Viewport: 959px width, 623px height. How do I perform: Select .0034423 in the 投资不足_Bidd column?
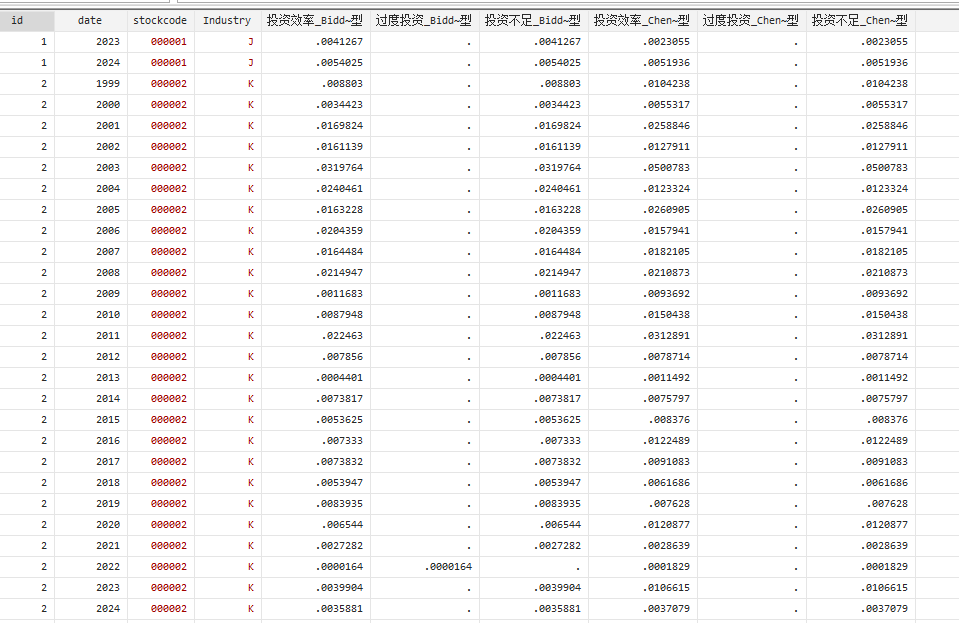click(x=533, y=105)
